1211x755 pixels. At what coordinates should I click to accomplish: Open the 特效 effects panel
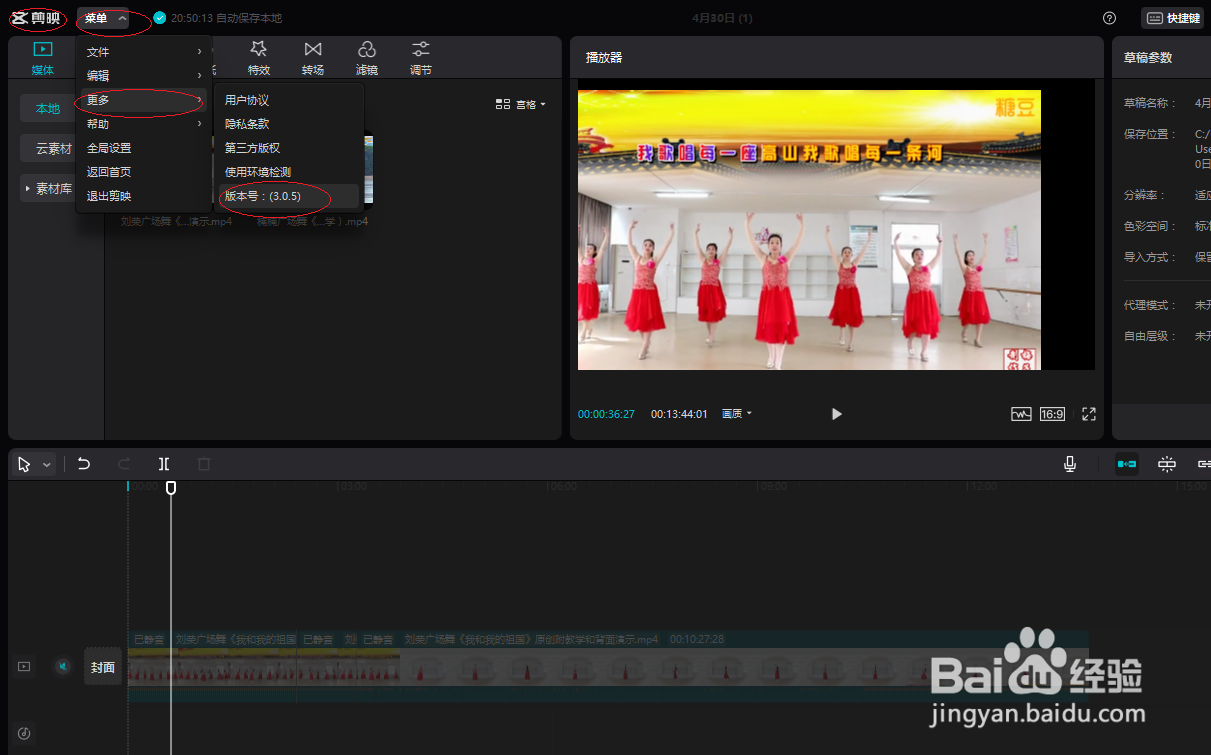tap(259, 58)
